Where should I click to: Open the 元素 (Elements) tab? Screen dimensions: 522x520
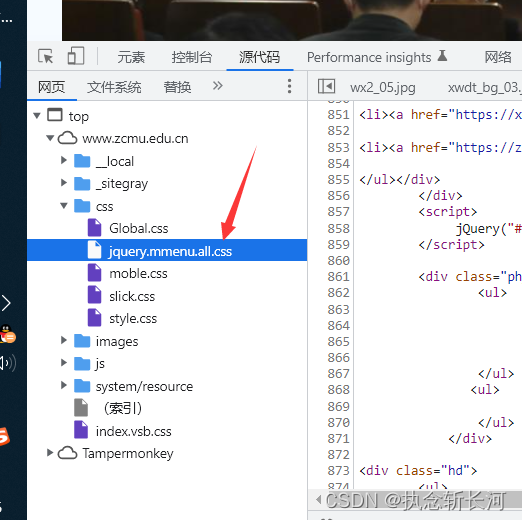tap(131, 57)
